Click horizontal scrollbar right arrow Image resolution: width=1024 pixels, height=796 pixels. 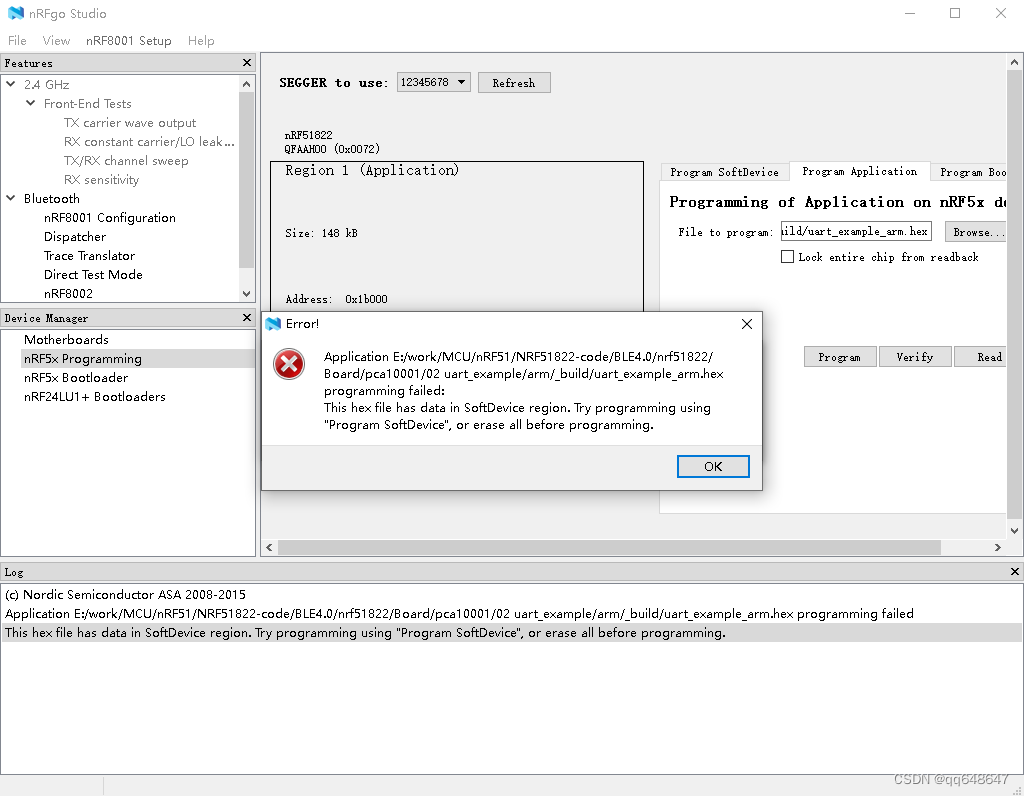998,547
